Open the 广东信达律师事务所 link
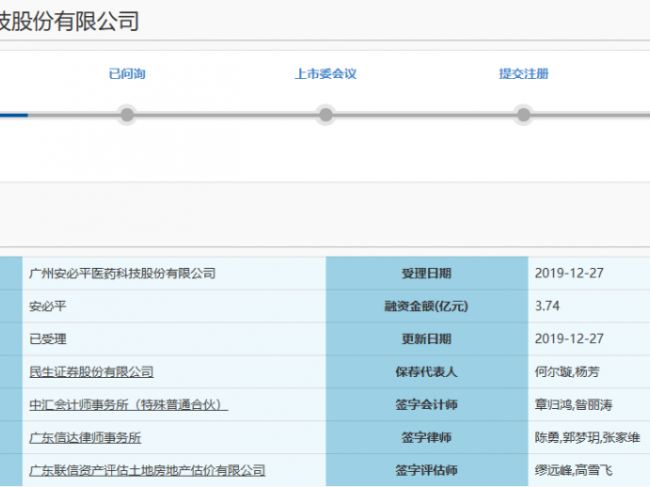 pyautogui.click(x=85, y=438)
